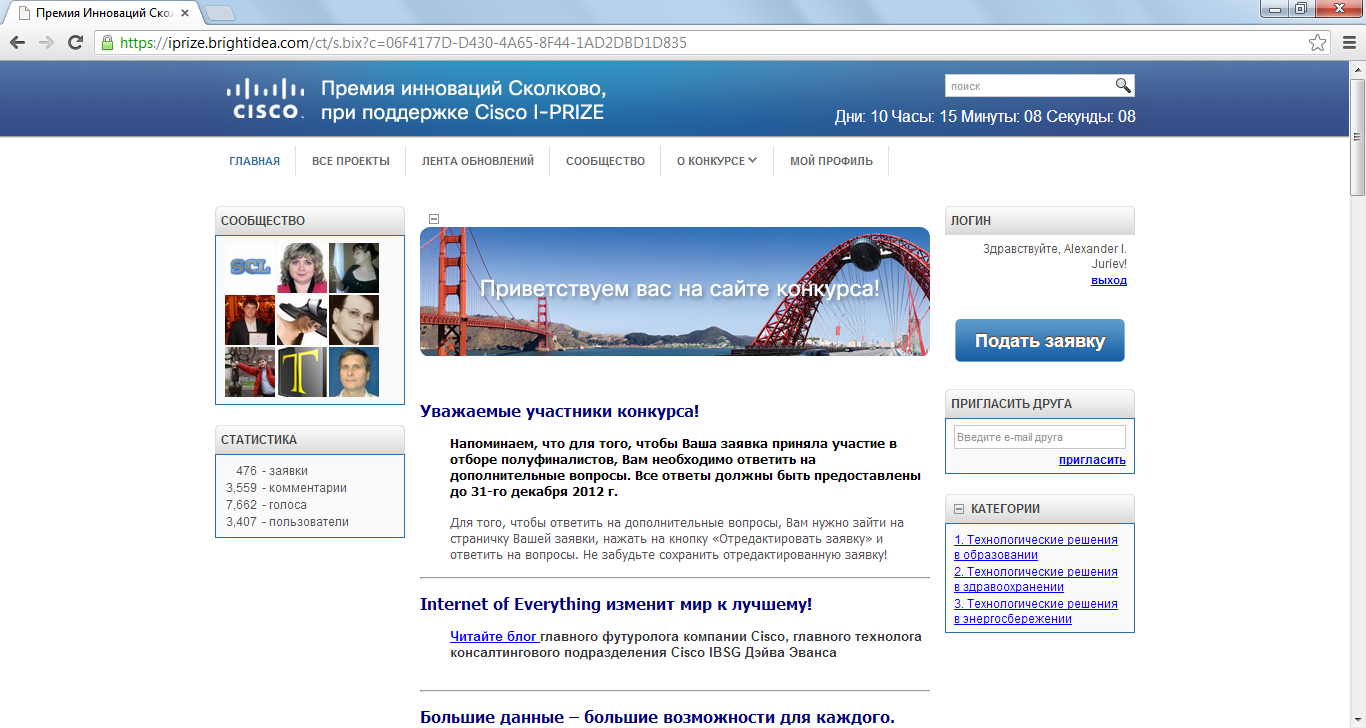This screenshot has height=728, width=1366.
Task: Open a new browser tab
Action: coord(219,13)
